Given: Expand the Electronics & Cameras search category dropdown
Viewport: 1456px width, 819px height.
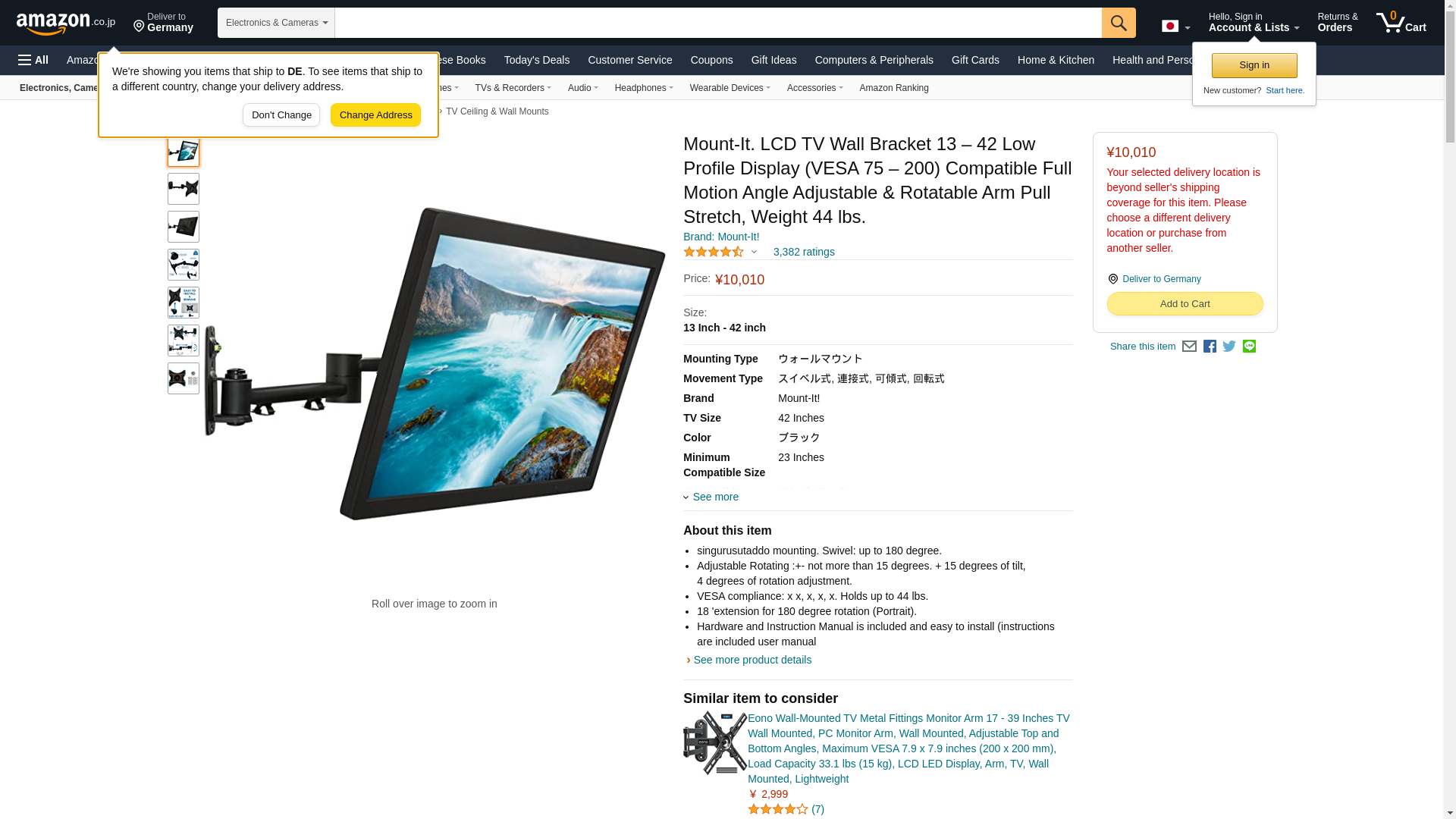Looking at the screenshot, I should (276, 23).
